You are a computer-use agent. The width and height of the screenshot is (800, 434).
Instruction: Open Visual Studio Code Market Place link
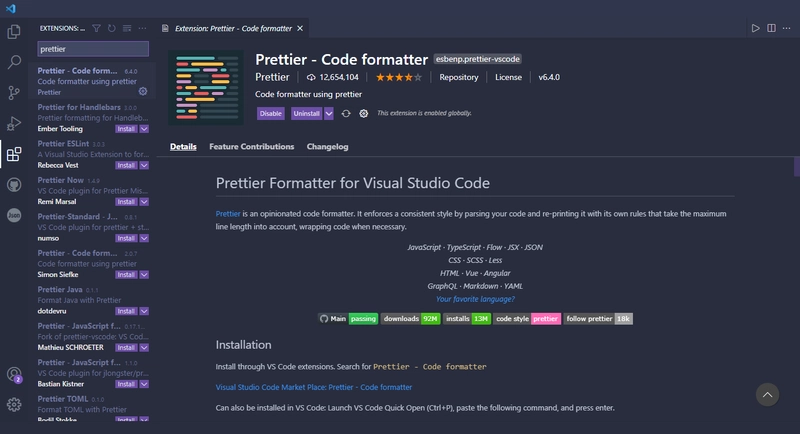tap(314, 388)
